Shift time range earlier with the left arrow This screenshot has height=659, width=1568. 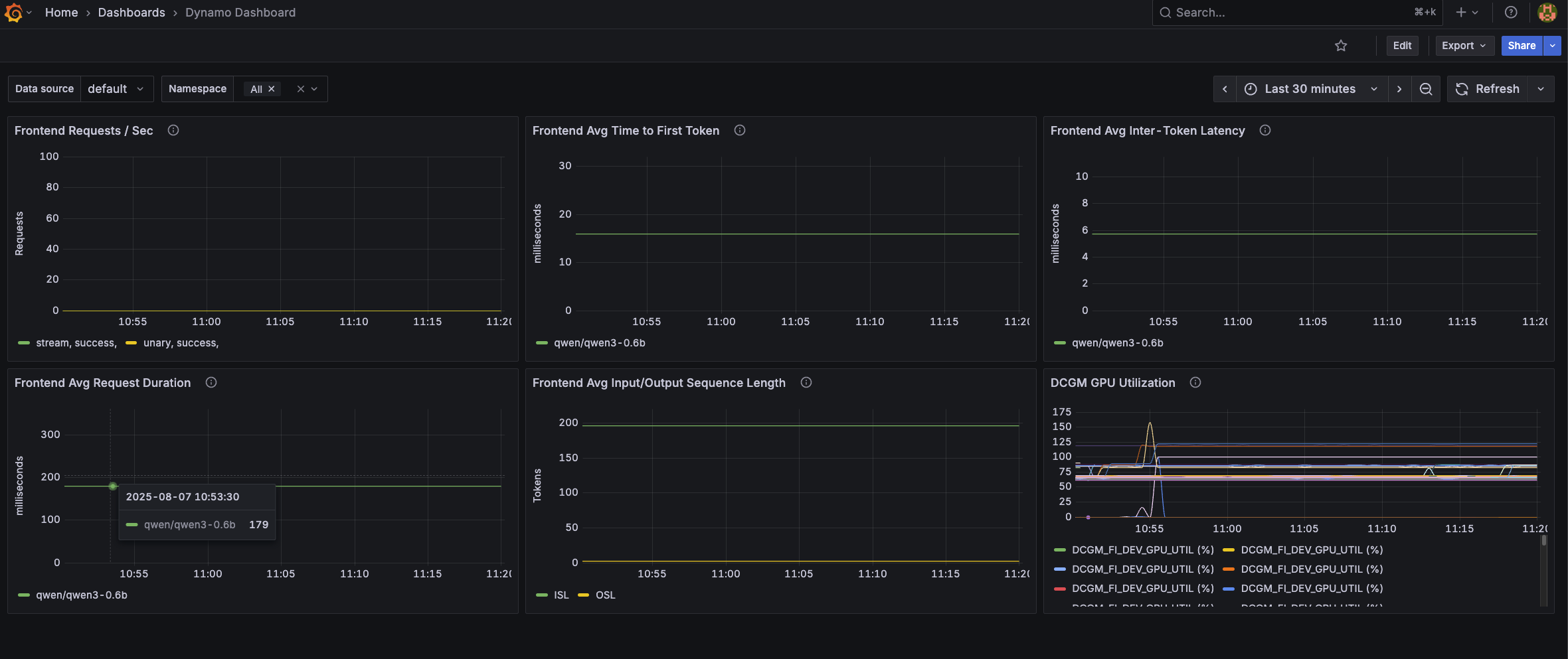click(1225, 88)
